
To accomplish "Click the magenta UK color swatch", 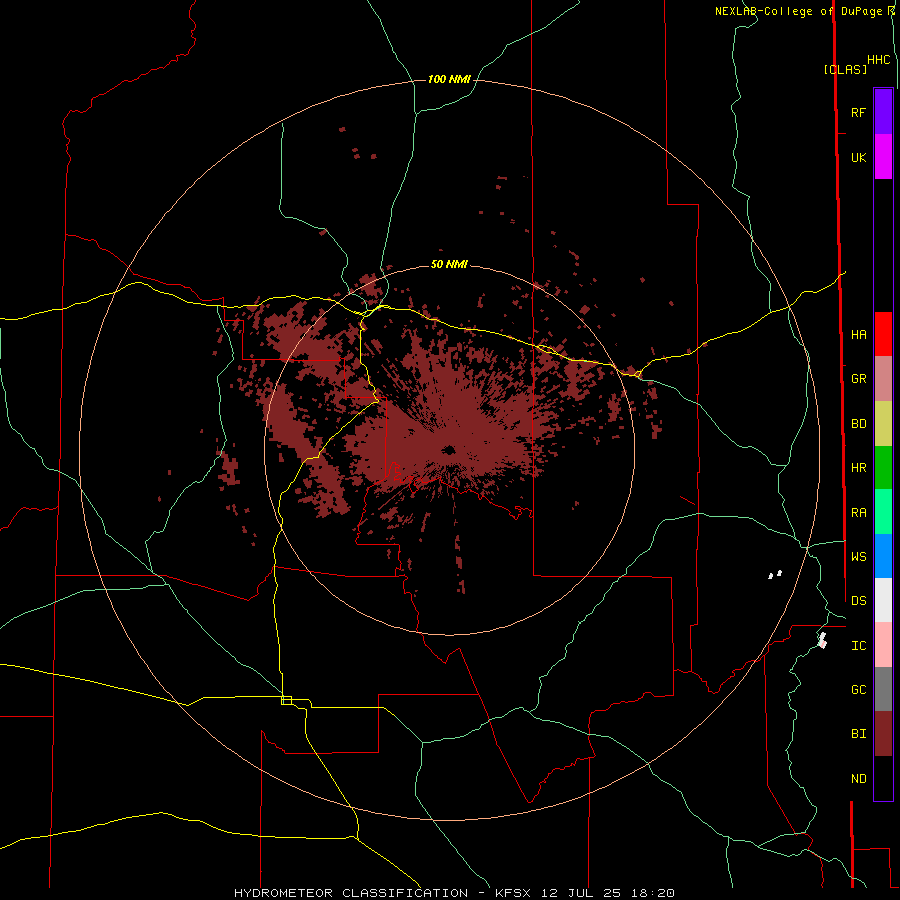I will 883,157.
